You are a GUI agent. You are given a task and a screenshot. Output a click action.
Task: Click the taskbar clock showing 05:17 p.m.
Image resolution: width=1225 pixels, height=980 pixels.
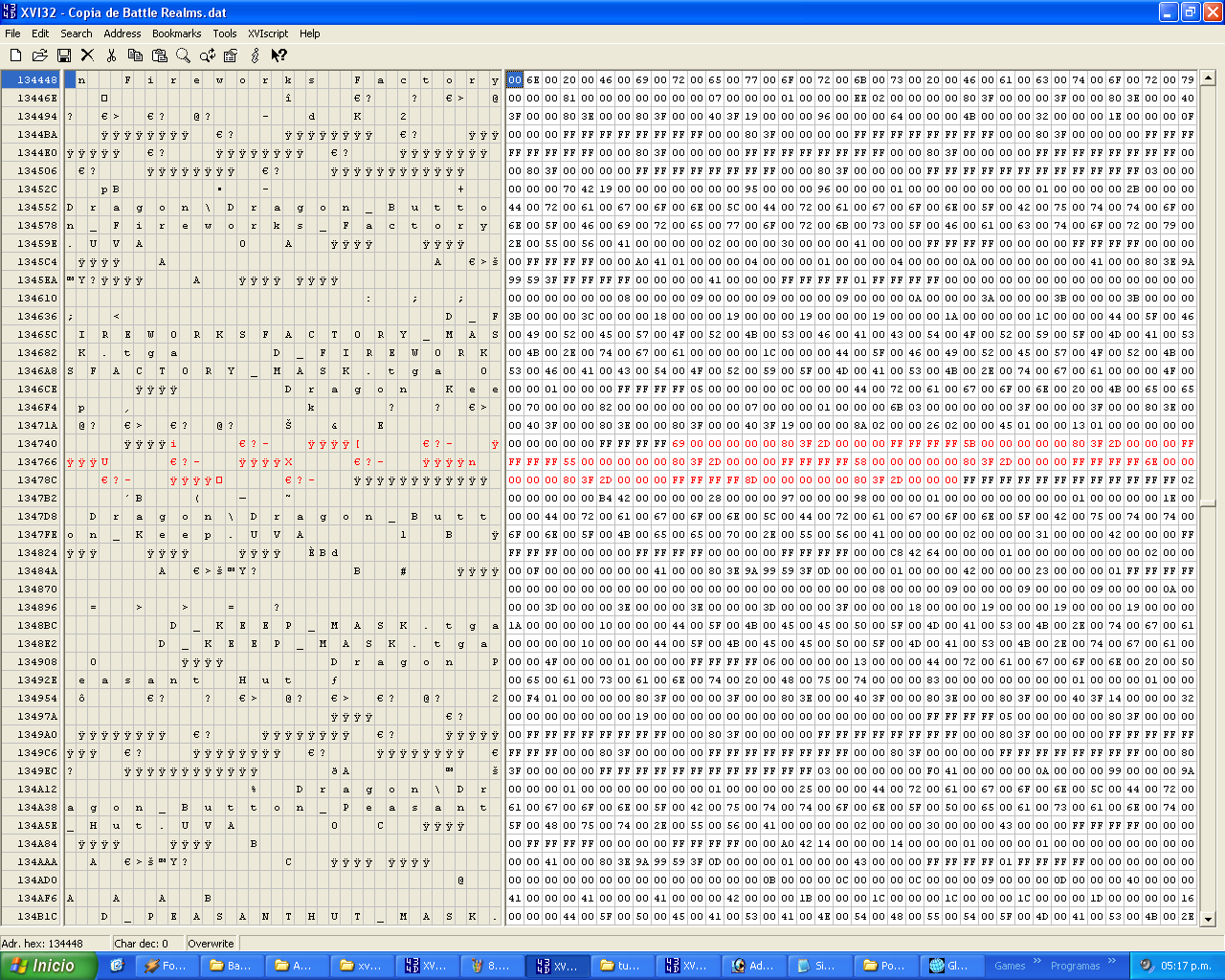tap(1186, 966)
